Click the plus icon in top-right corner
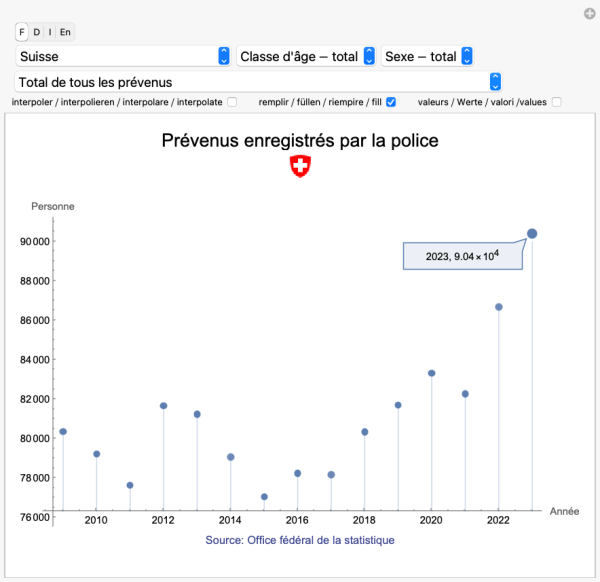600x582 pixels. click(x=589, y=13)
